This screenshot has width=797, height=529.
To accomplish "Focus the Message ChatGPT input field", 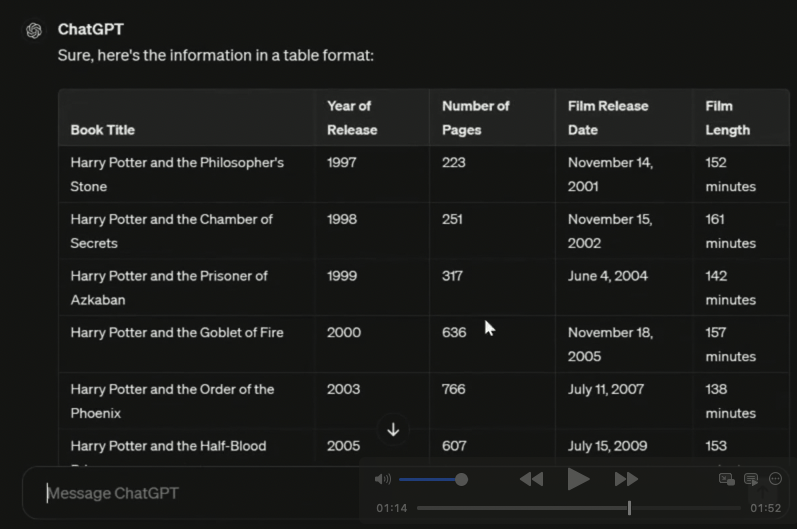I will (x=191, y=493).
